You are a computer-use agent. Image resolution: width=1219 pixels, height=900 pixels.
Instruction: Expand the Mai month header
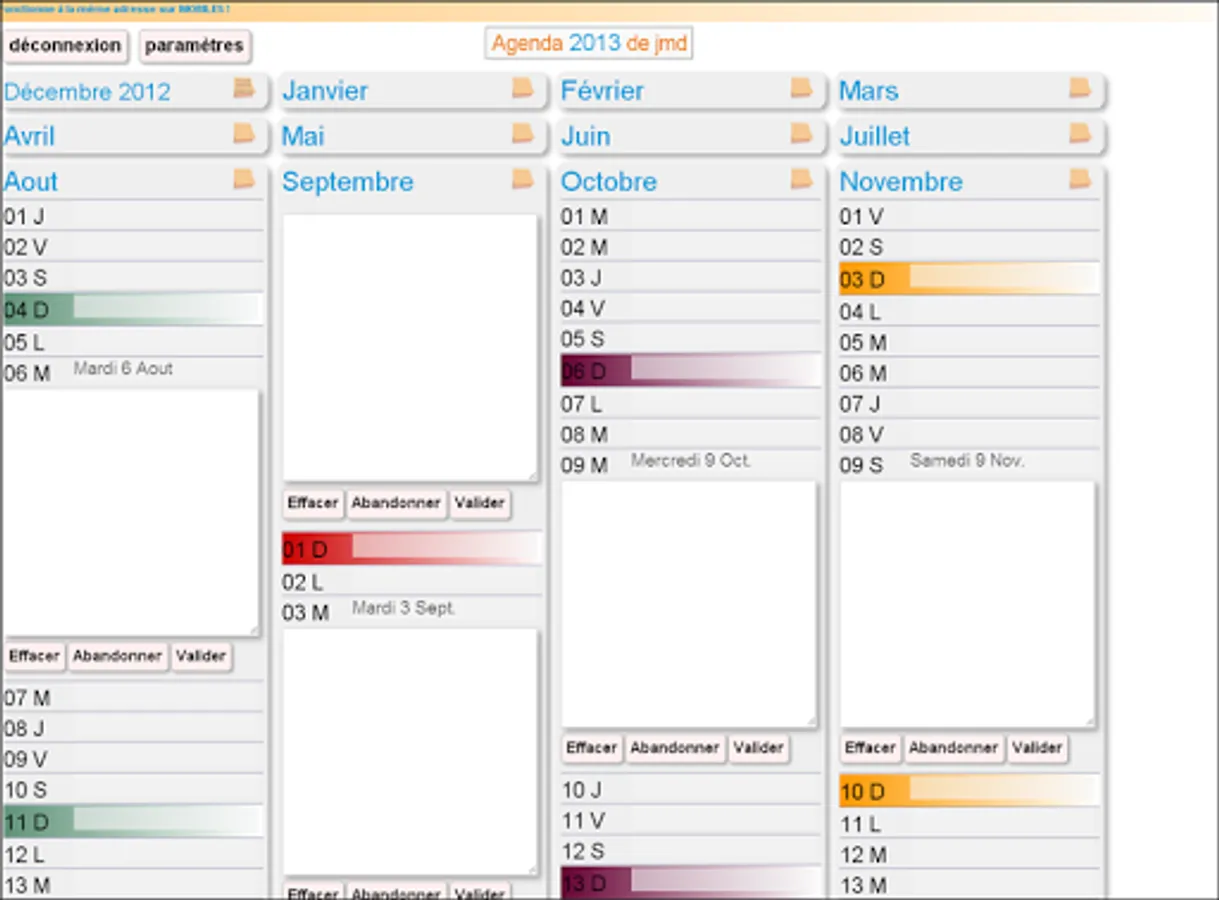303,136
